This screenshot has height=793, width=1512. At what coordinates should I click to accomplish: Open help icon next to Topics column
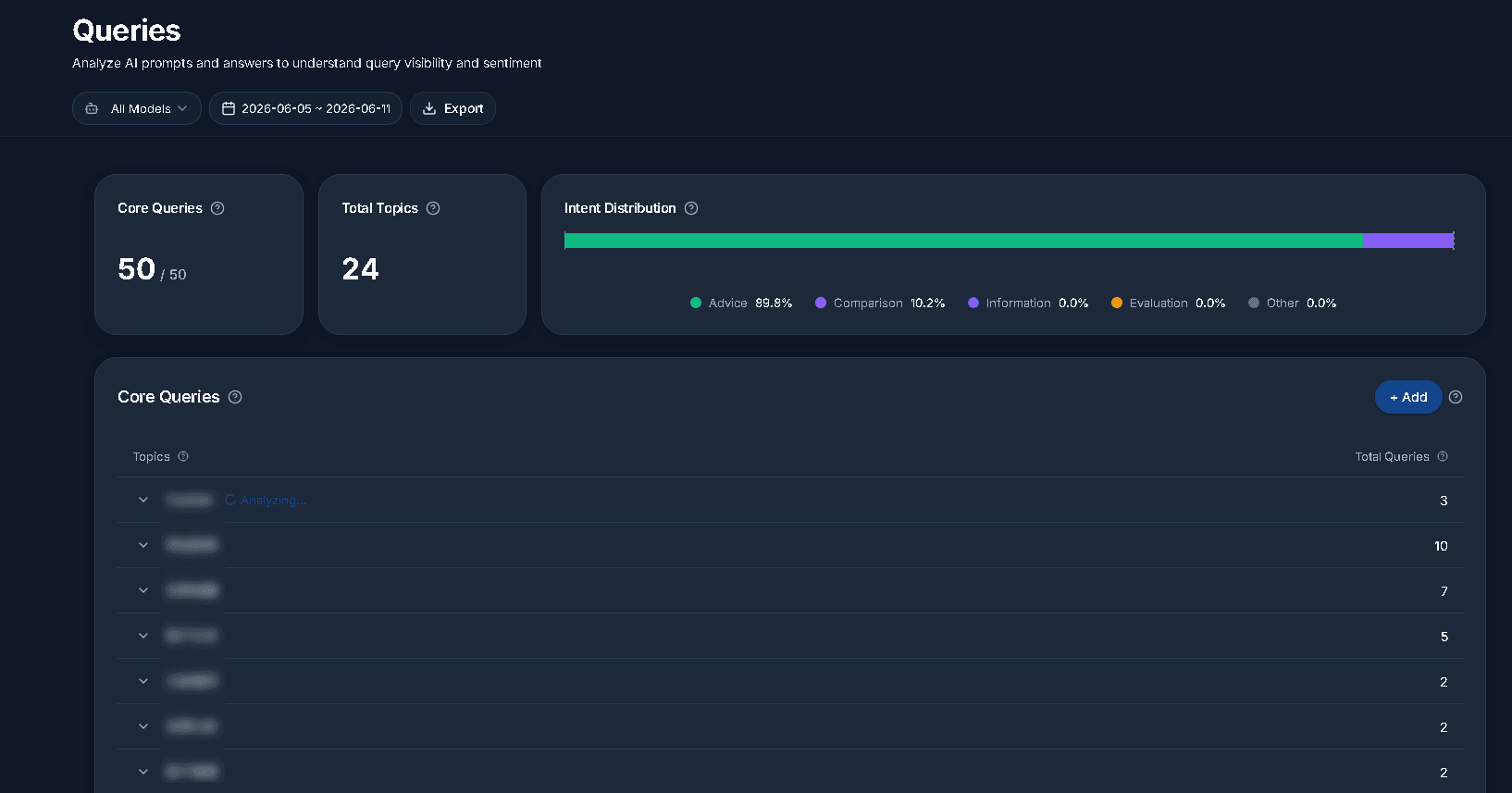click(183, 456)
